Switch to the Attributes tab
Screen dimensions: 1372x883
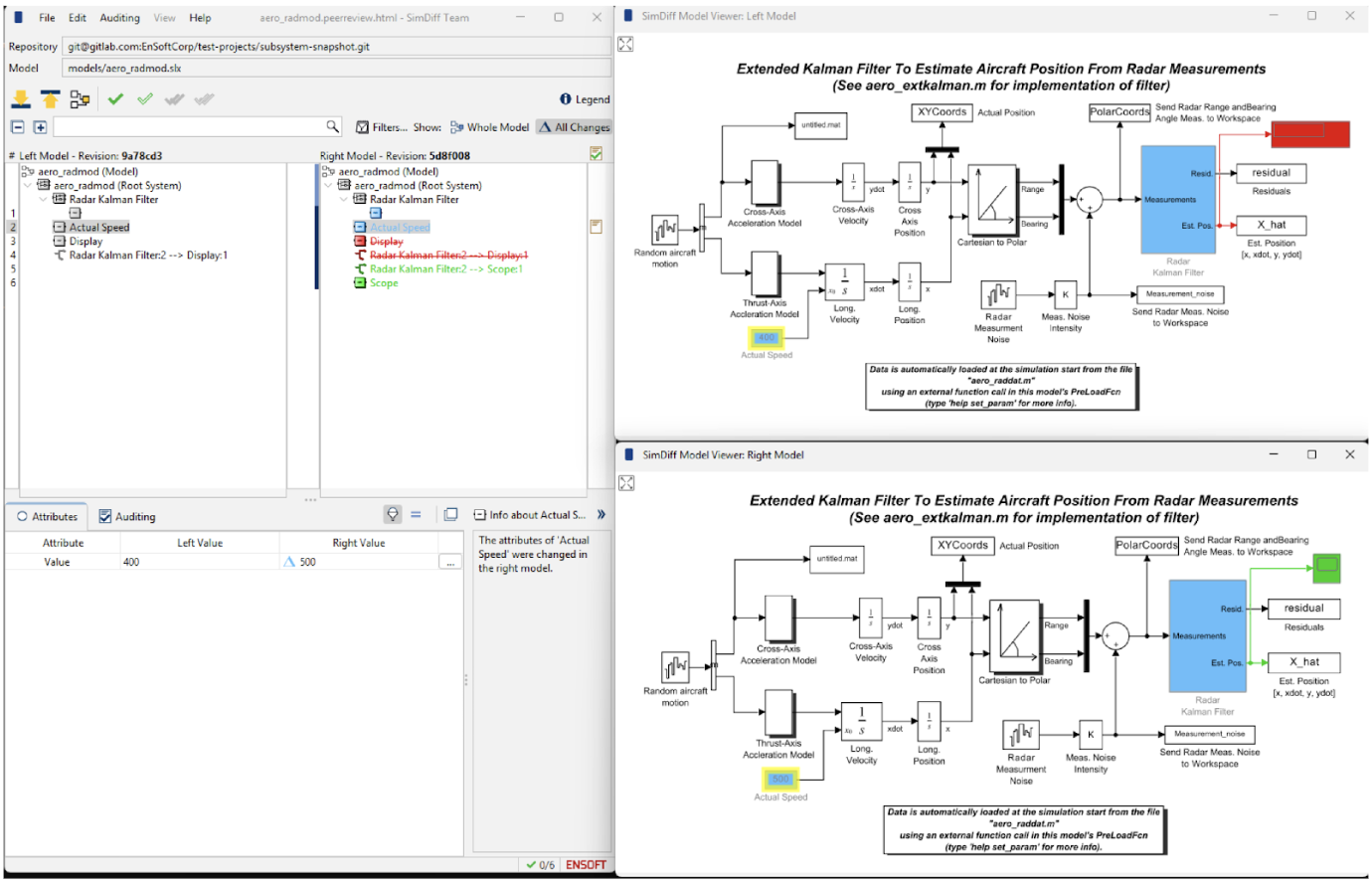point(47,516)
